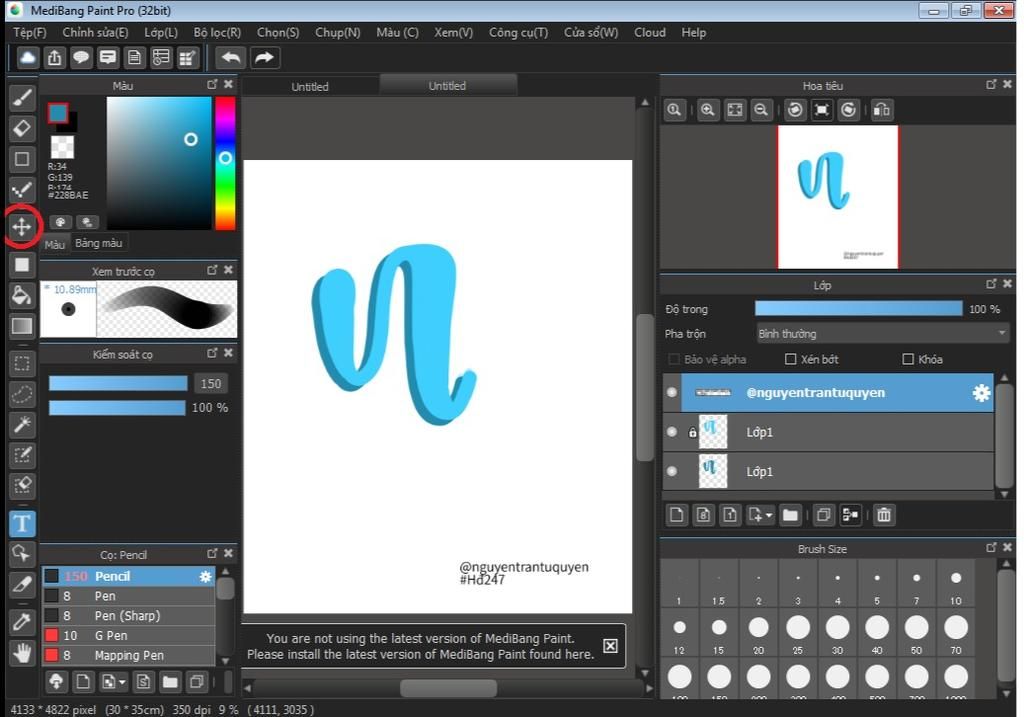Adjust Độ trong opacity slider
Image resolution: width=1024 pixels, height=717 pixels.
click(x=858, y=309)
